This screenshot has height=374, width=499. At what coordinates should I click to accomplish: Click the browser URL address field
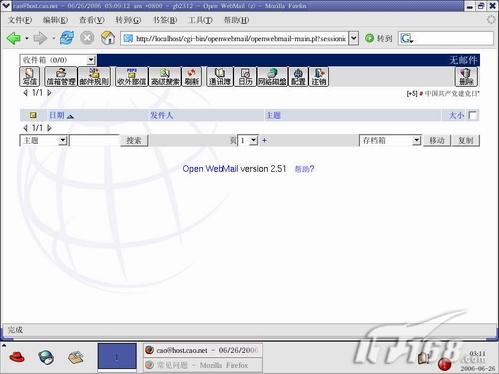[240, 39]
